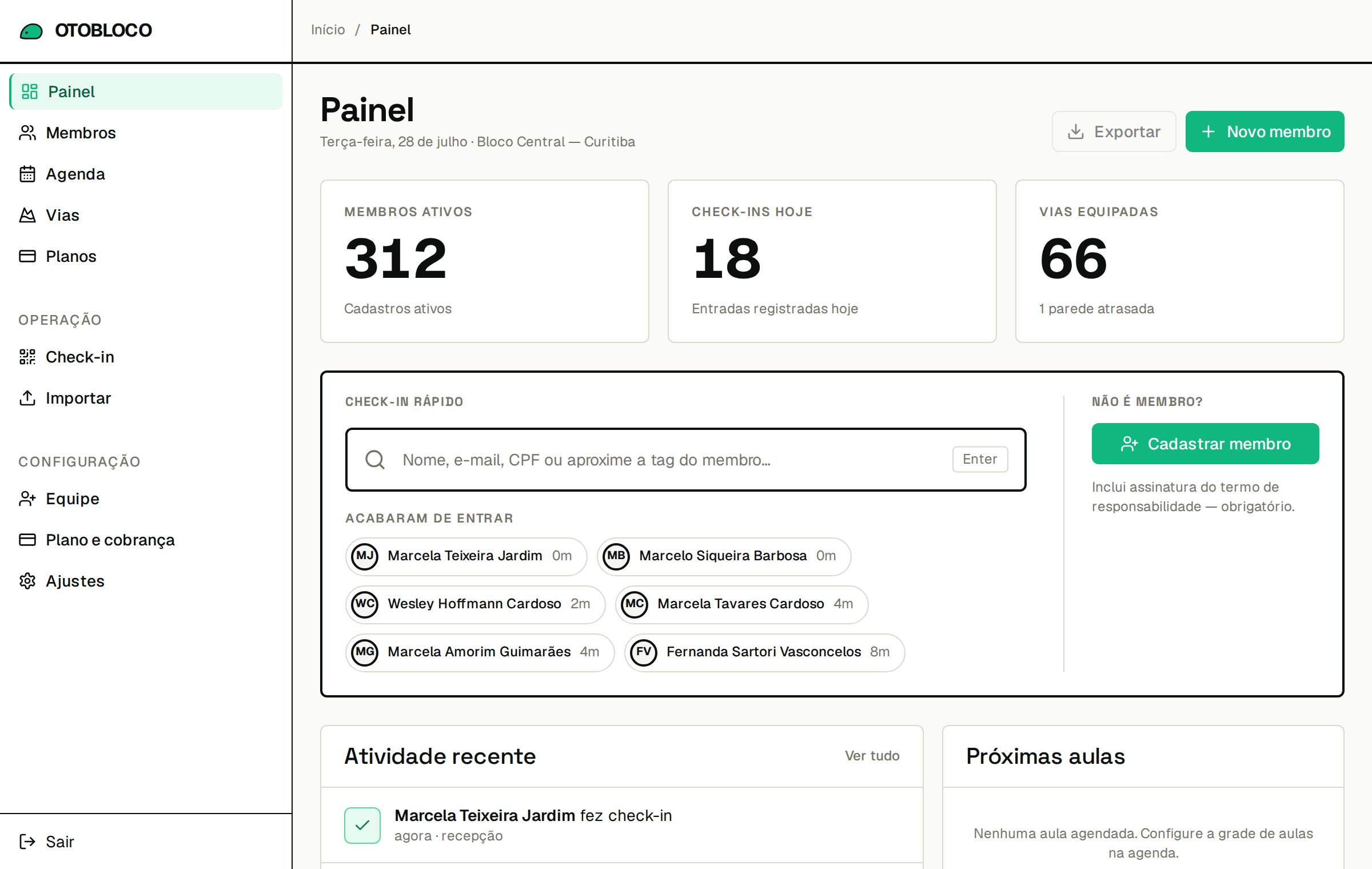Click the MC avatar chip icon

click(x=635, y=604)
